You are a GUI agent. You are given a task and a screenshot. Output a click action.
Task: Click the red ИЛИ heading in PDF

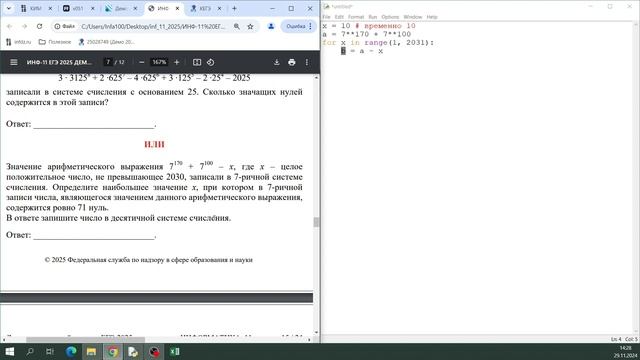[154, 144]
